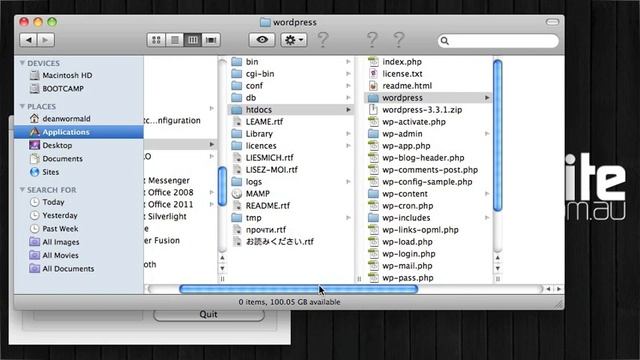Click the search field
This screenshot has width=640, height=360.
(x=498, y=41)
